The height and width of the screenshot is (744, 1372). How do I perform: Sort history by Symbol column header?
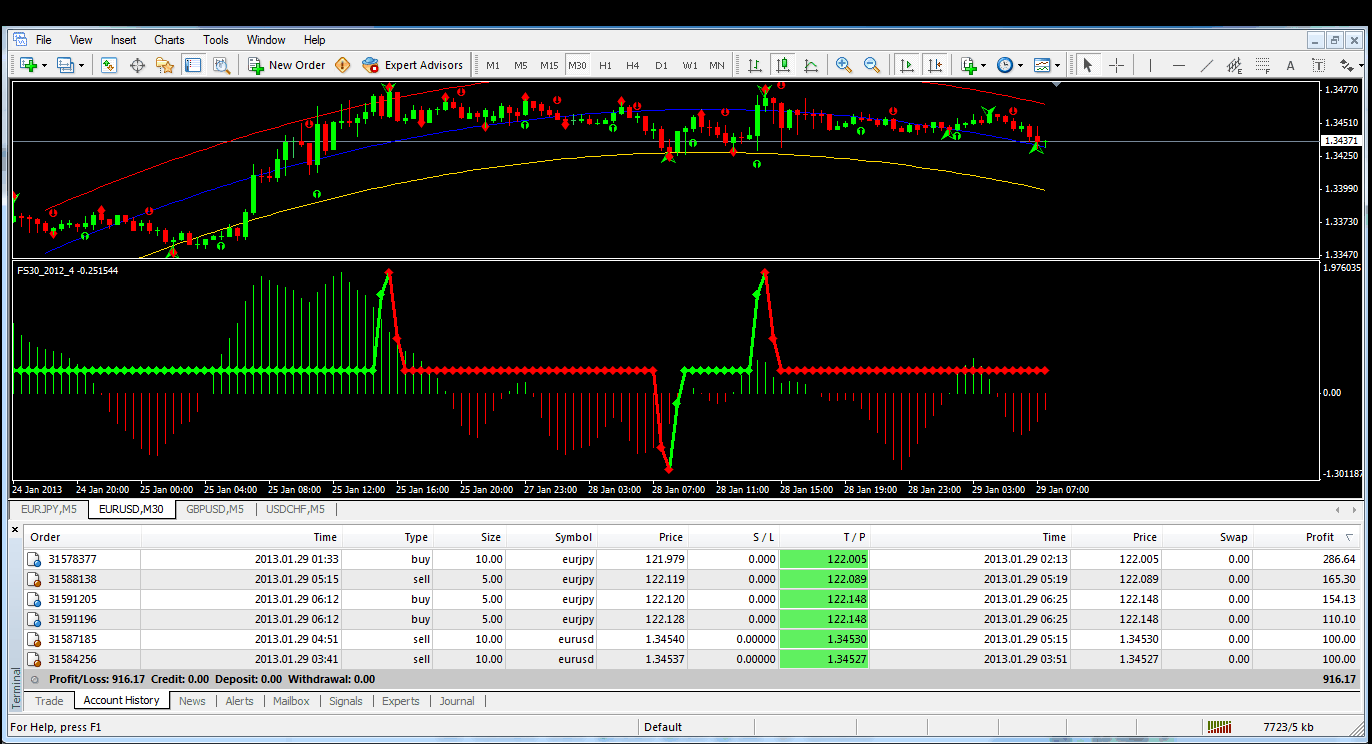coord(552,537)
